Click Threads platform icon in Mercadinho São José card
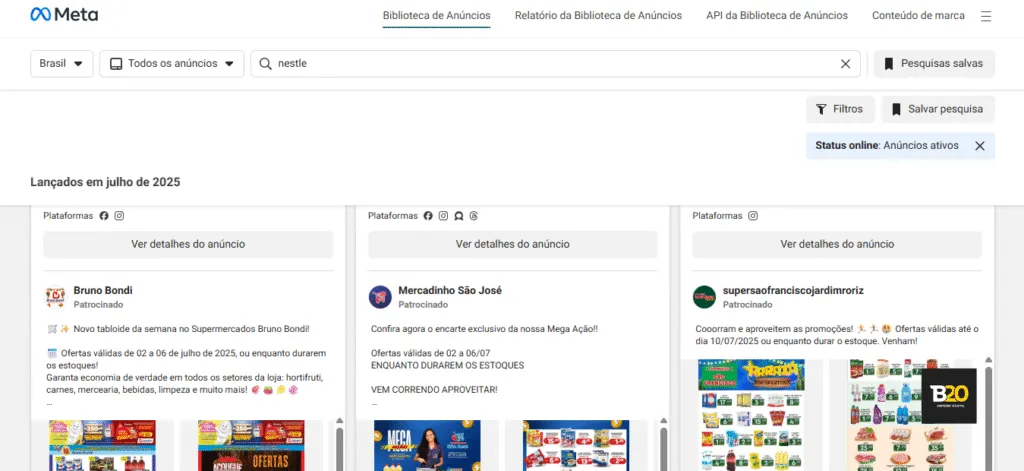The width and height of the screenshot is (1024, 471). (473, 216)
